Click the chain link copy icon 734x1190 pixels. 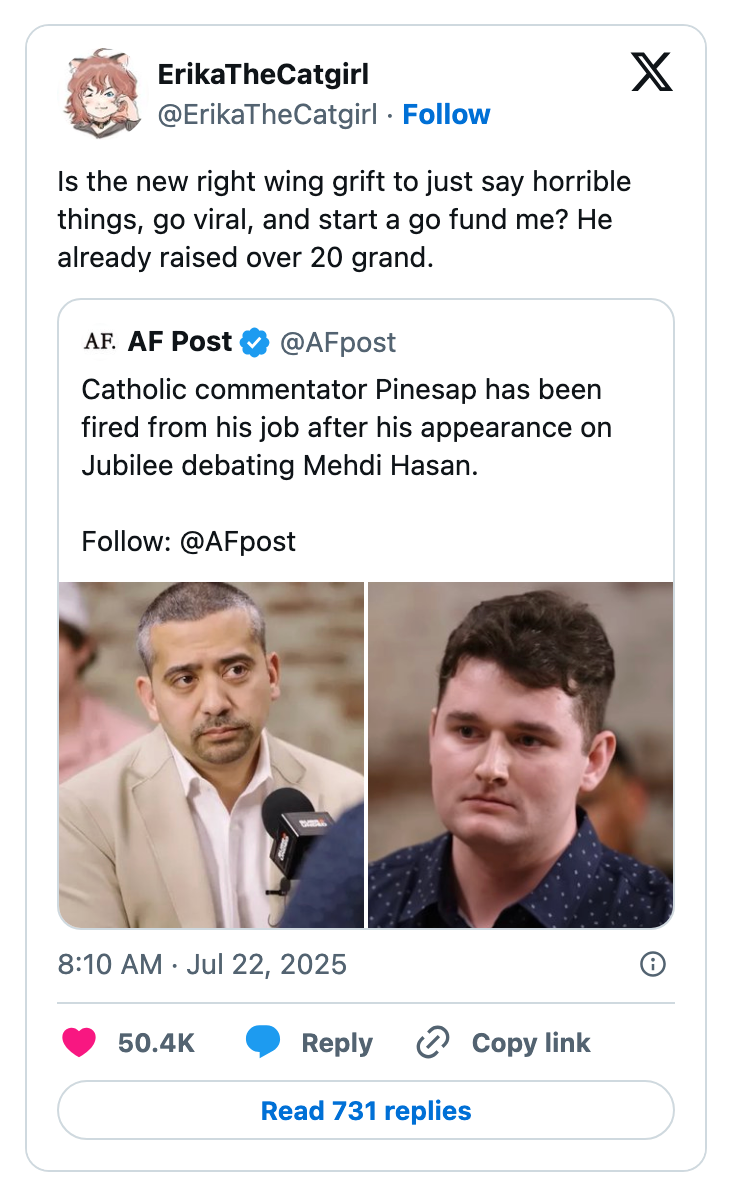coord(433,1043)
